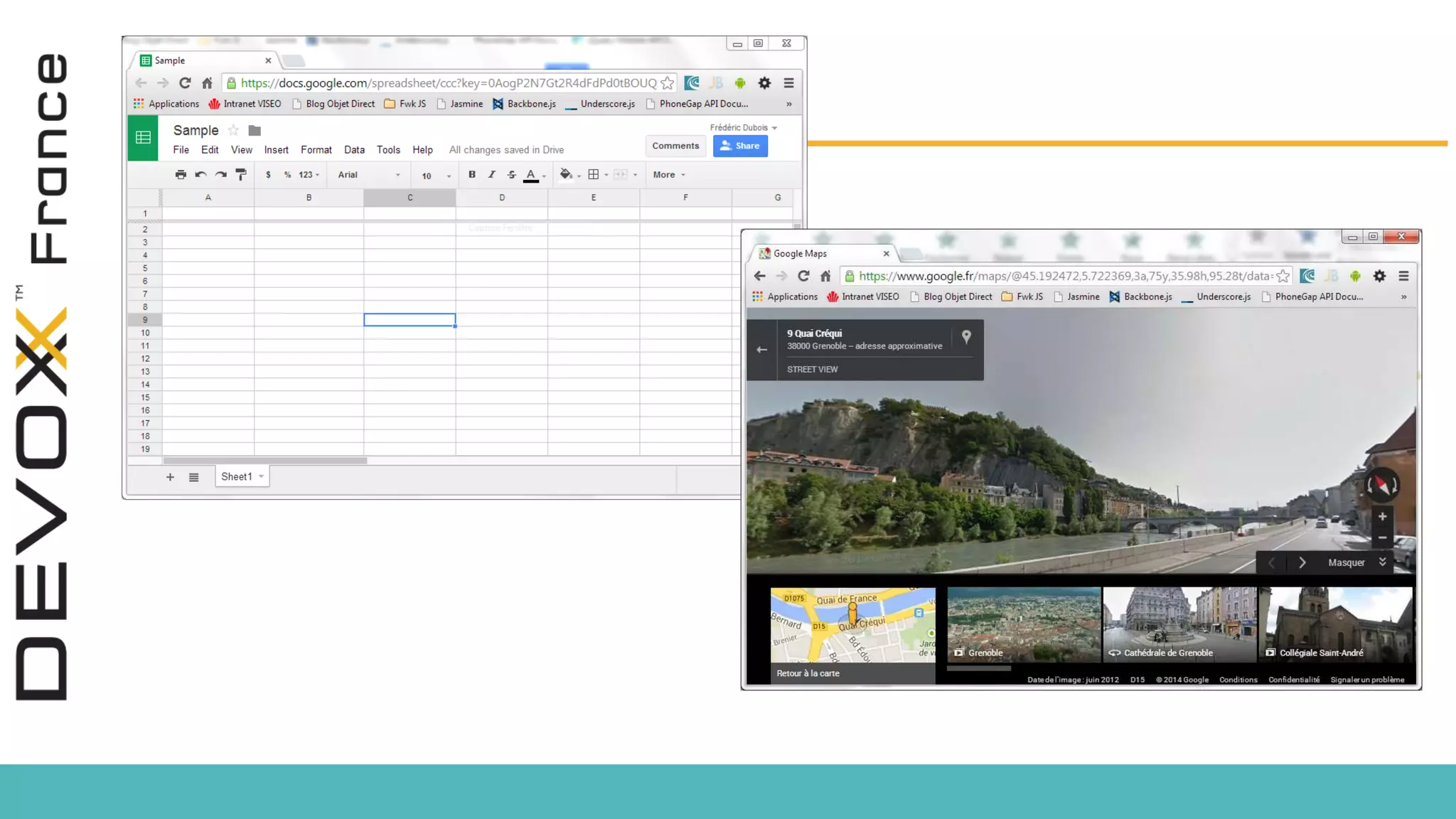Open the Format menu

(x=316, y=150)
